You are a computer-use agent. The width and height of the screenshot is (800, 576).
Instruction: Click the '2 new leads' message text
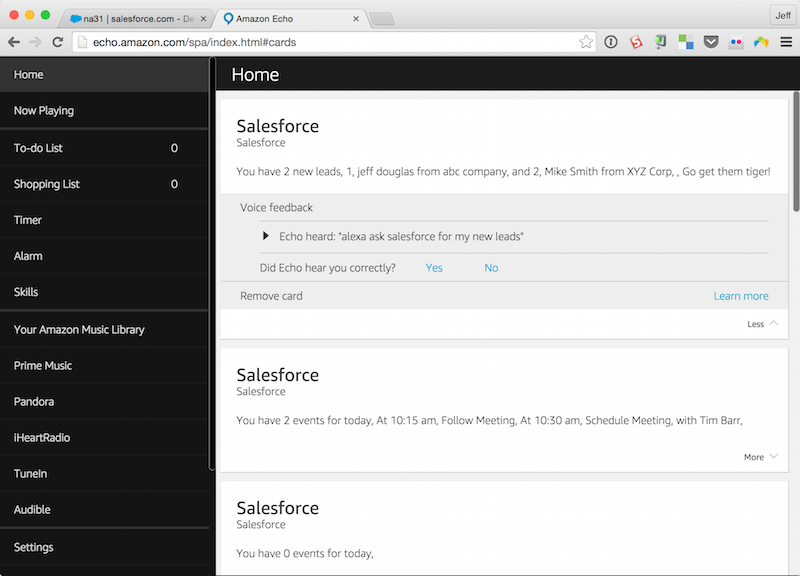pos(503,172)
